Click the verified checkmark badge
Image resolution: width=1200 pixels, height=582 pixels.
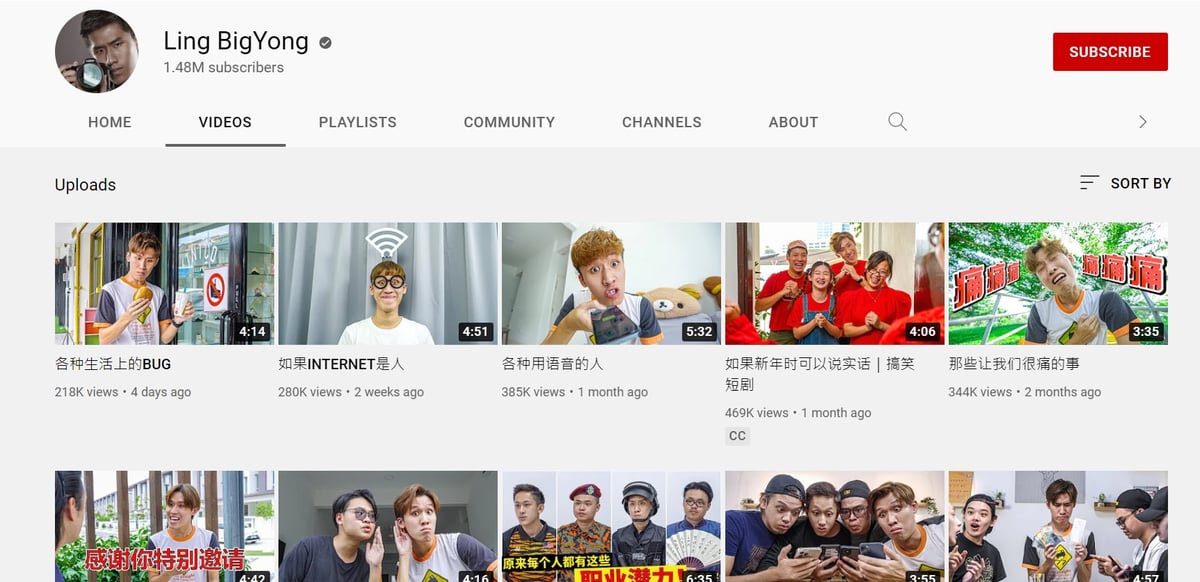(325, 42)
